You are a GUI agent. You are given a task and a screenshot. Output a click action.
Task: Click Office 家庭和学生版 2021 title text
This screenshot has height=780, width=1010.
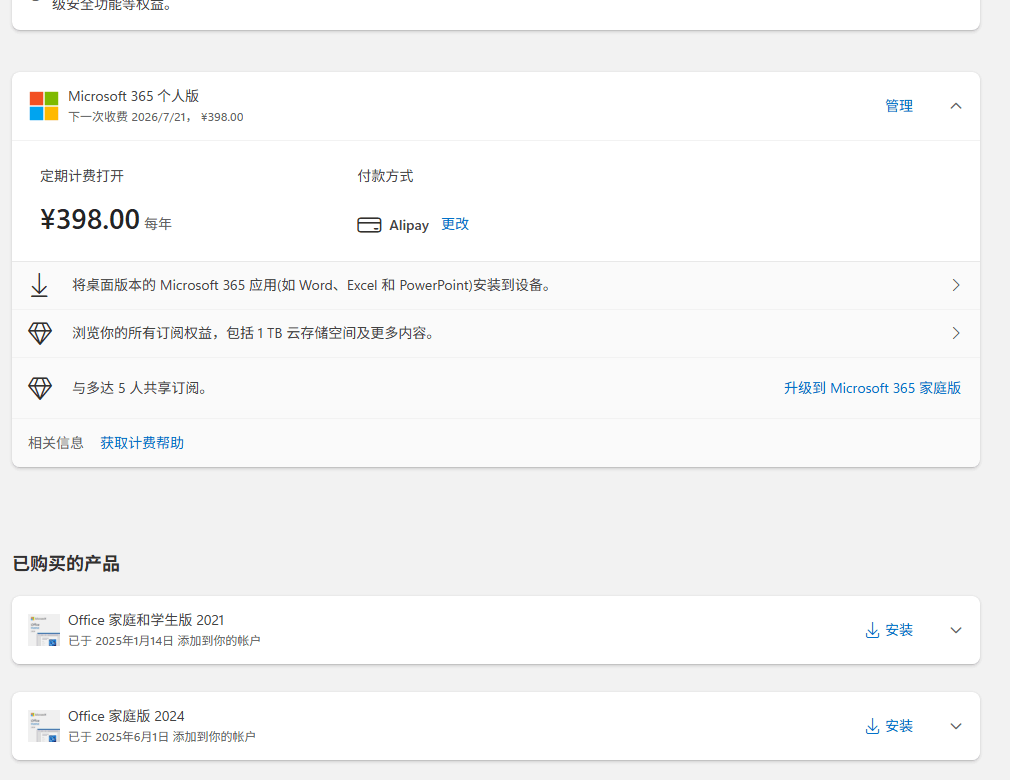(x=146, y=620)
